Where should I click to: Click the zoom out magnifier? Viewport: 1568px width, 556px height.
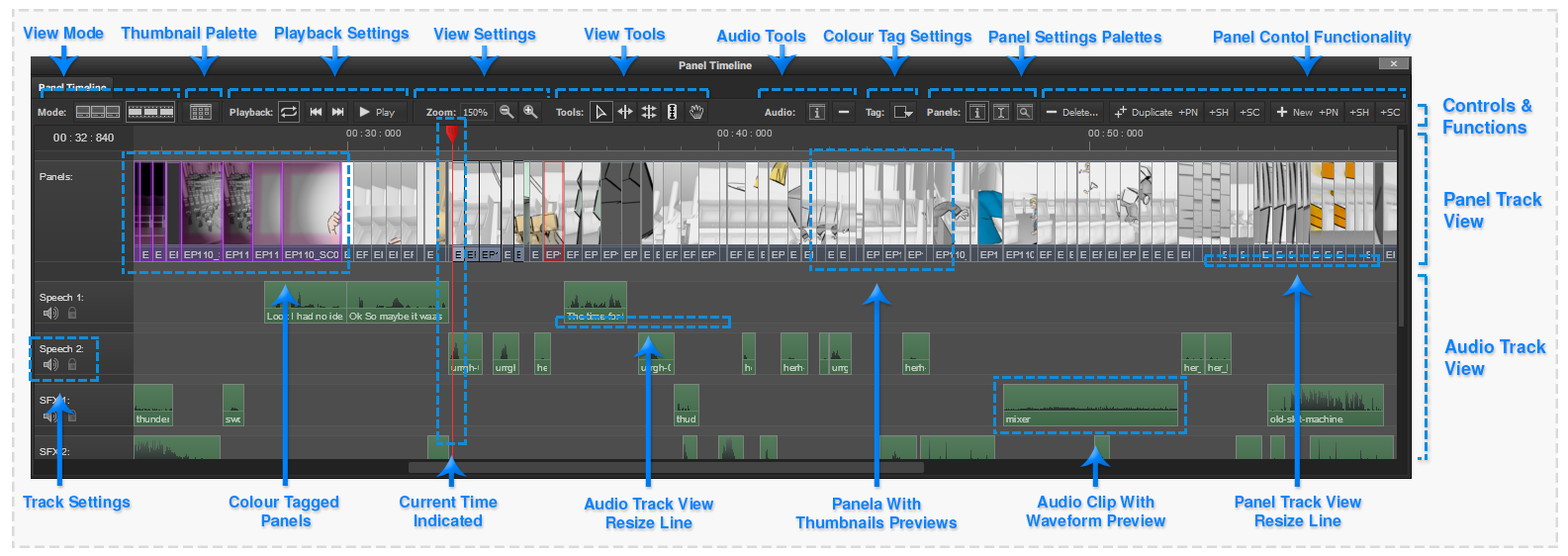(x=507, y=112)
